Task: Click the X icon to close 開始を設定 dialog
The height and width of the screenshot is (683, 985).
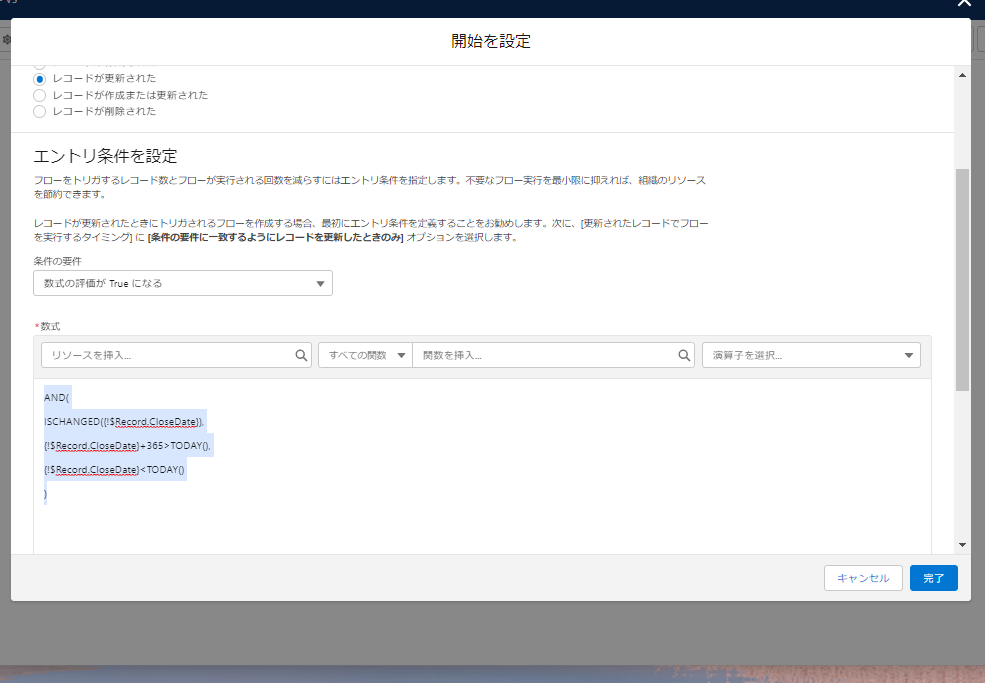Action: [x=963, y=4]
